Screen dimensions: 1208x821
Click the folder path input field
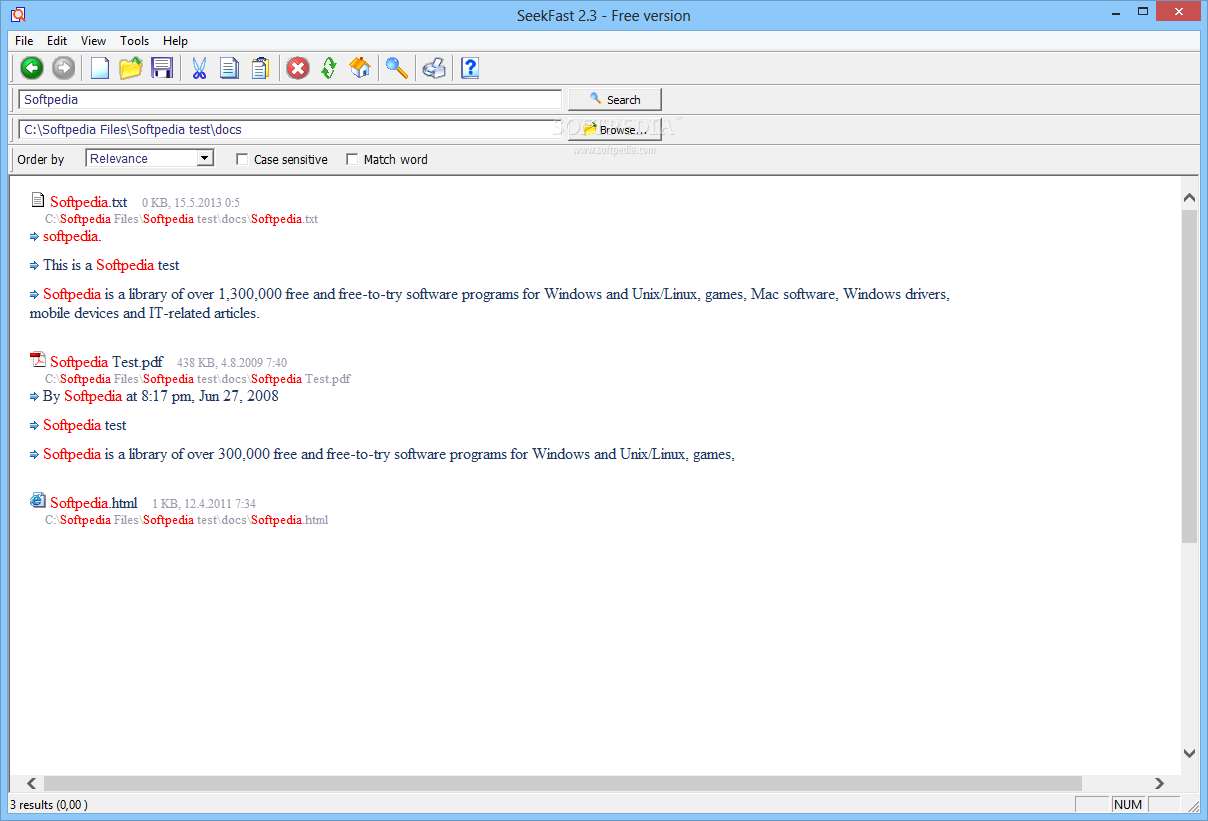pyautogui.click(x=290, y=129)
